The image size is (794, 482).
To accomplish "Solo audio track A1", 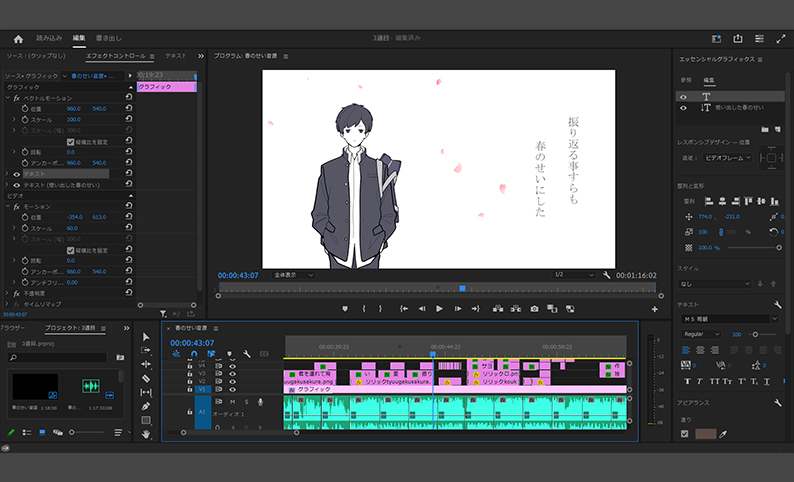I will pos(246,401).
